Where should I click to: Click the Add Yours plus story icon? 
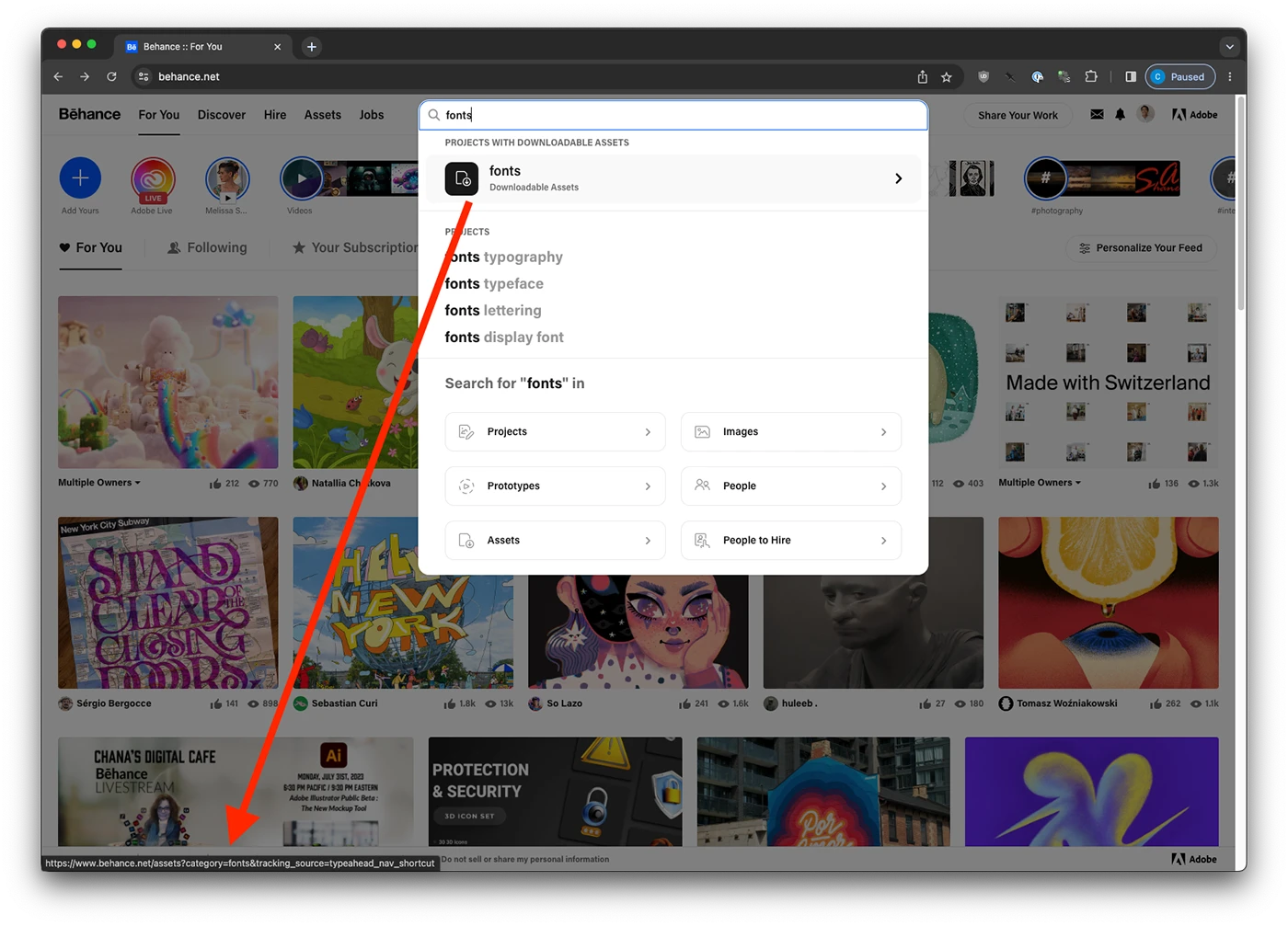[80, 178]
